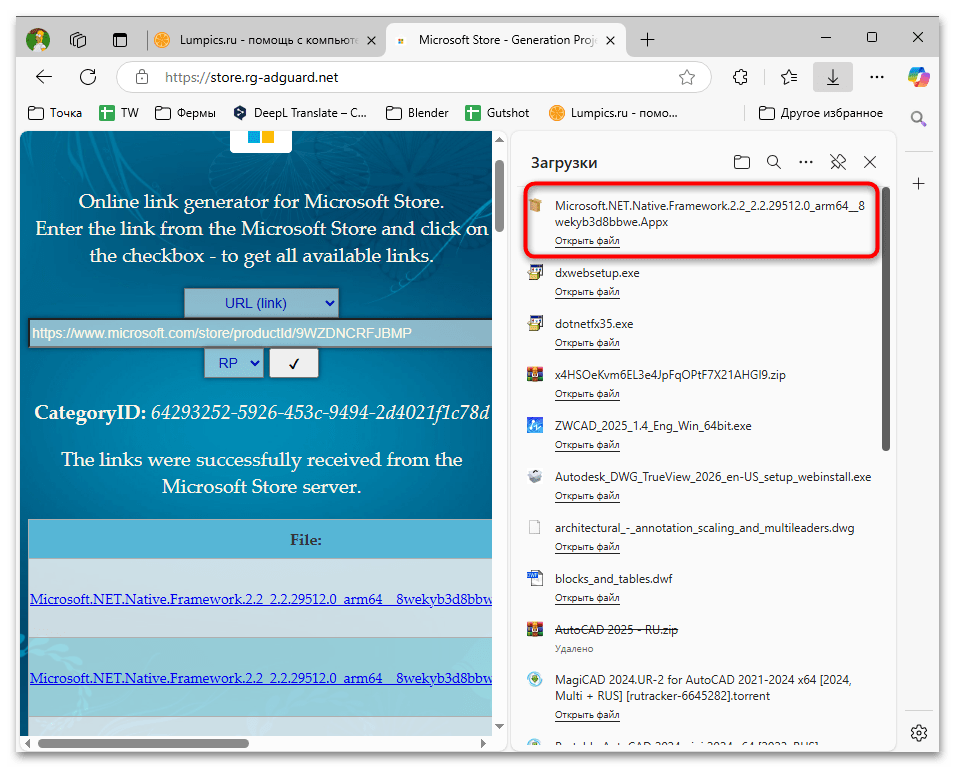Select dxwebsetup.exe download entry name
This screenshot has height=768, width=955.
click(597, 273)
